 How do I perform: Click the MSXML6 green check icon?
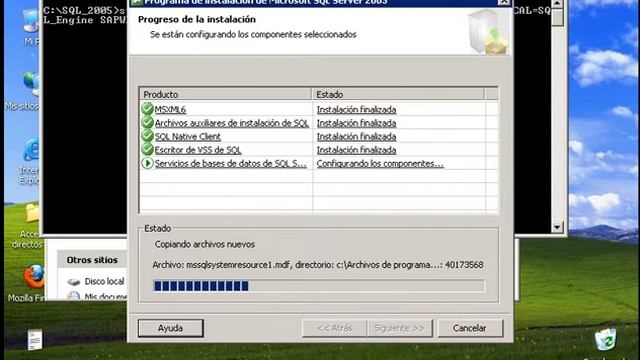click(x=147, y=109)
